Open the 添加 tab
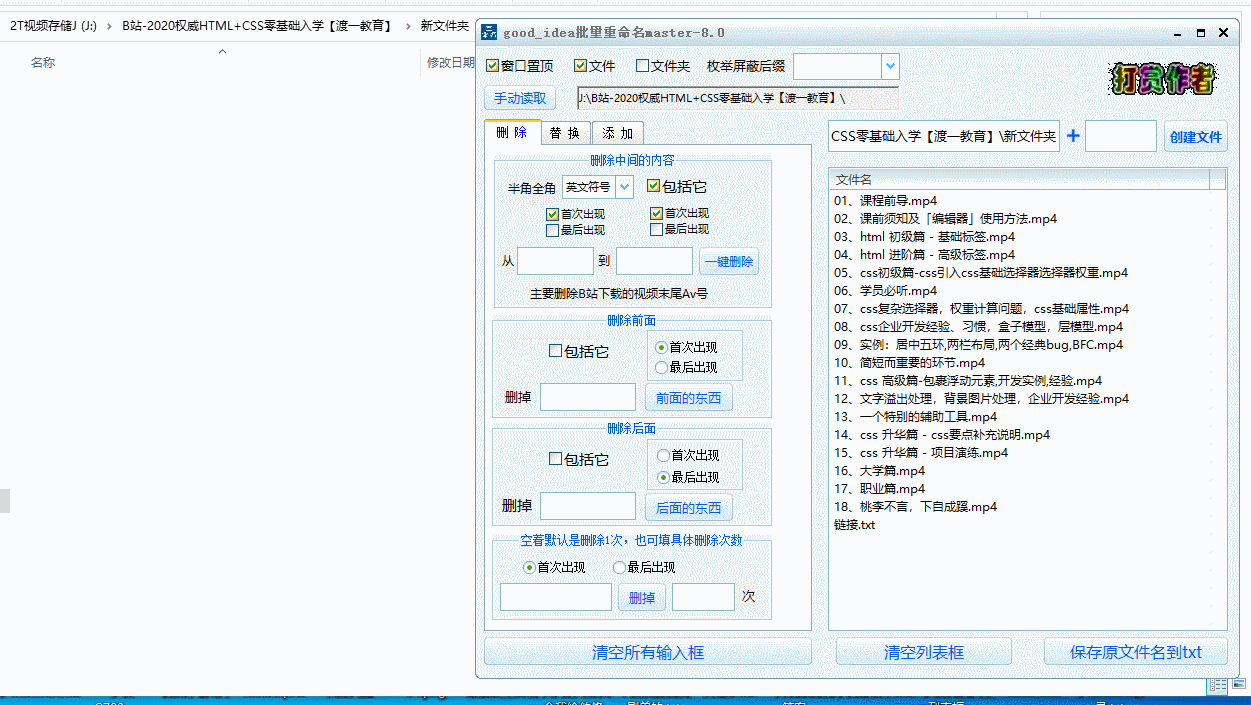The image size is (1251, 705). (x=617, y=133)
